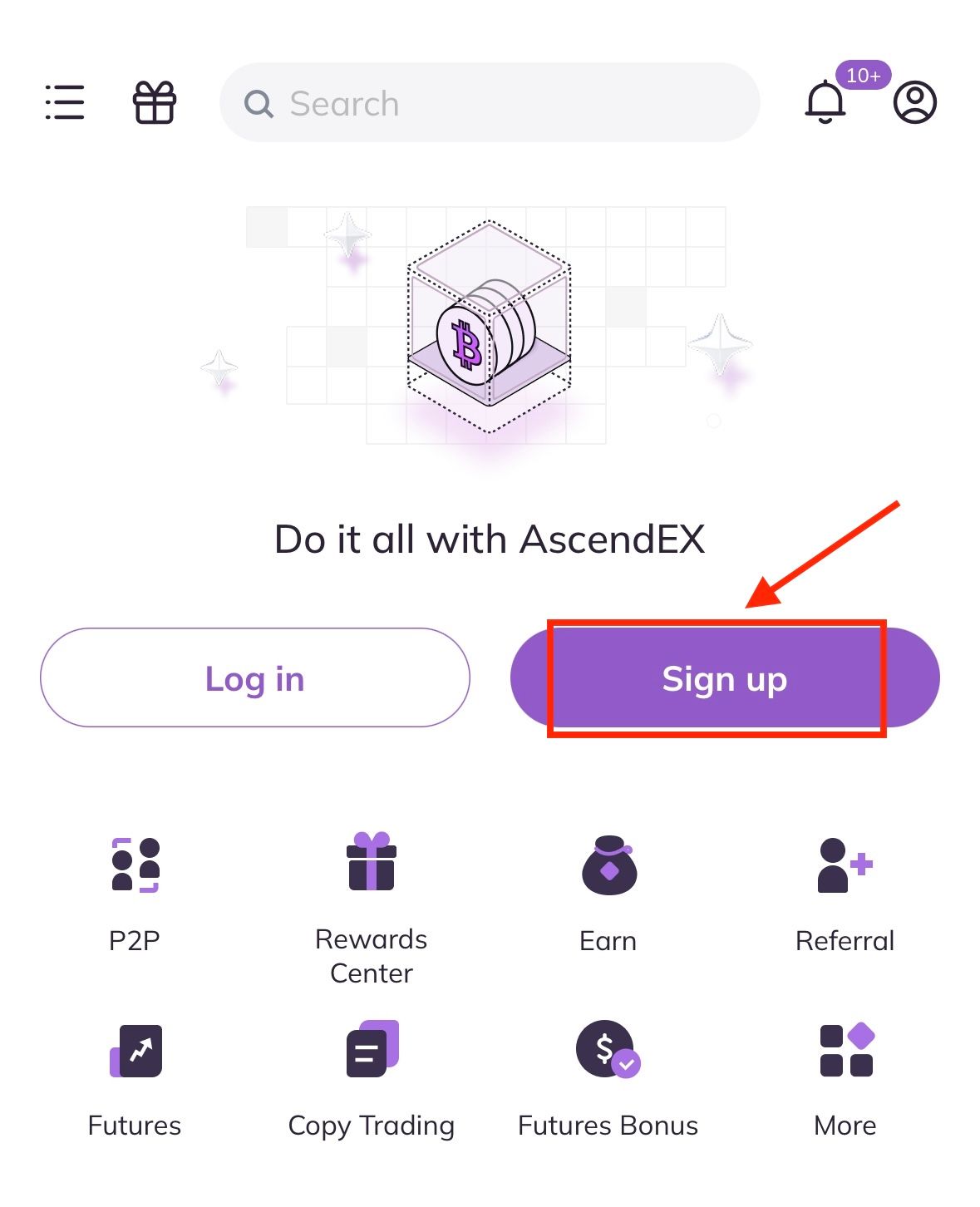The width and height of the screenshot is (980, 1207).
Task: Open the user profile icon
Action: tap(915, 102)
